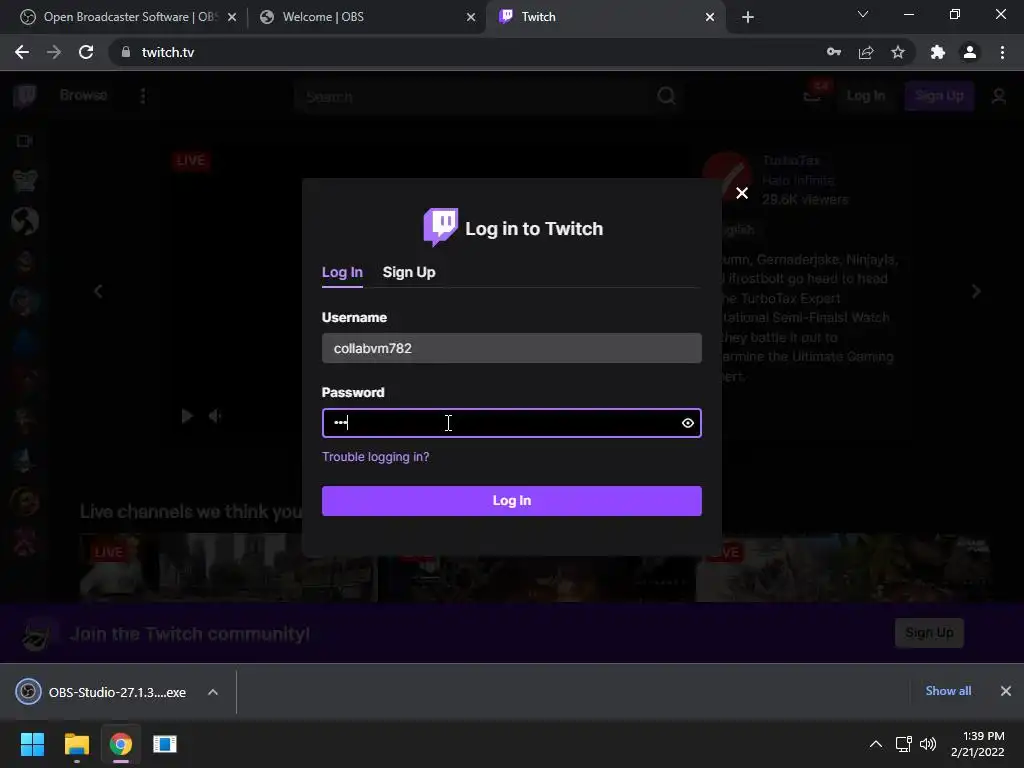
Task: Bookmark this page with star icon
Action: 898,52
